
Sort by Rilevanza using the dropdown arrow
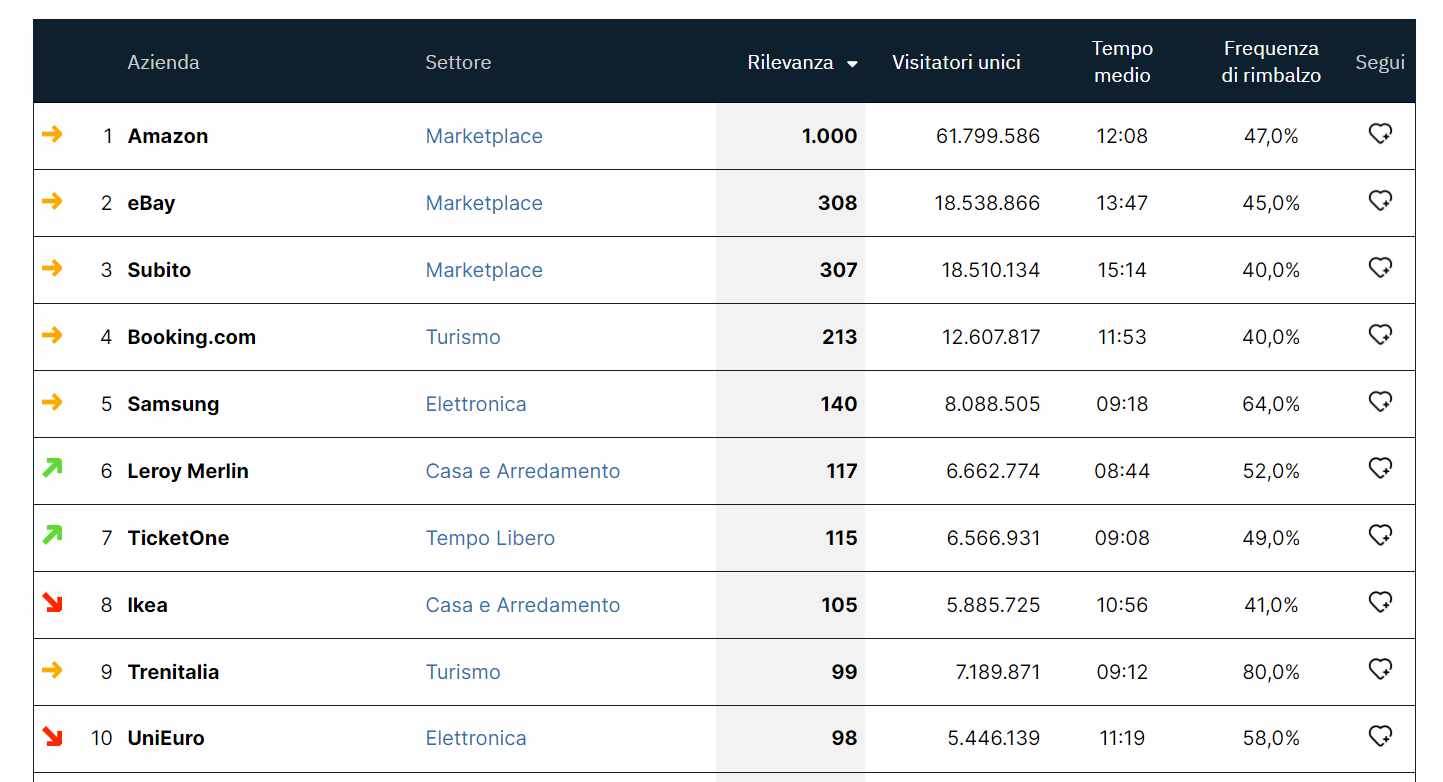coord(852,64)
